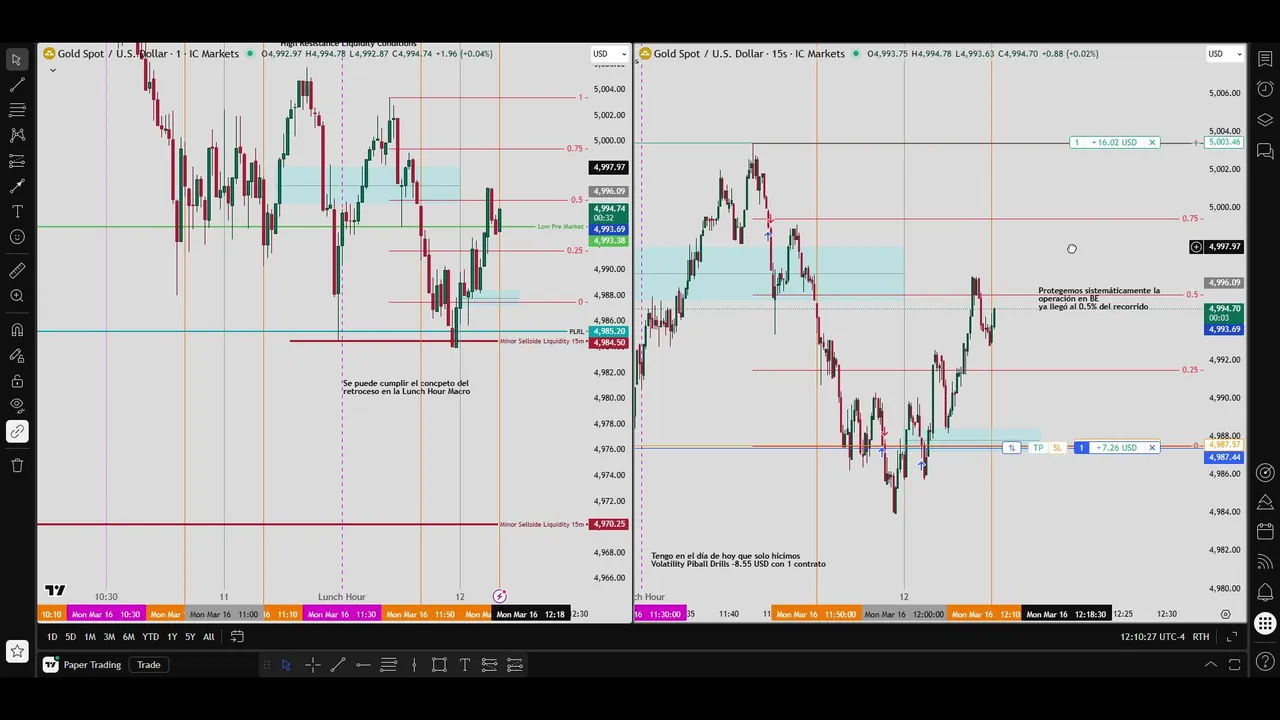Open the USD currency dropdown on left chart

pos(609,54)
